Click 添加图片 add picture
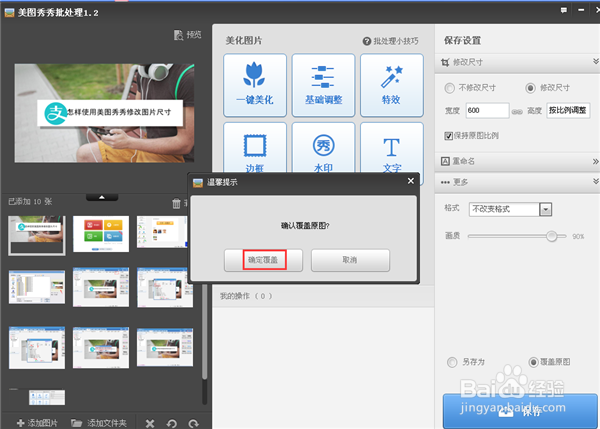 pos(37,423)
